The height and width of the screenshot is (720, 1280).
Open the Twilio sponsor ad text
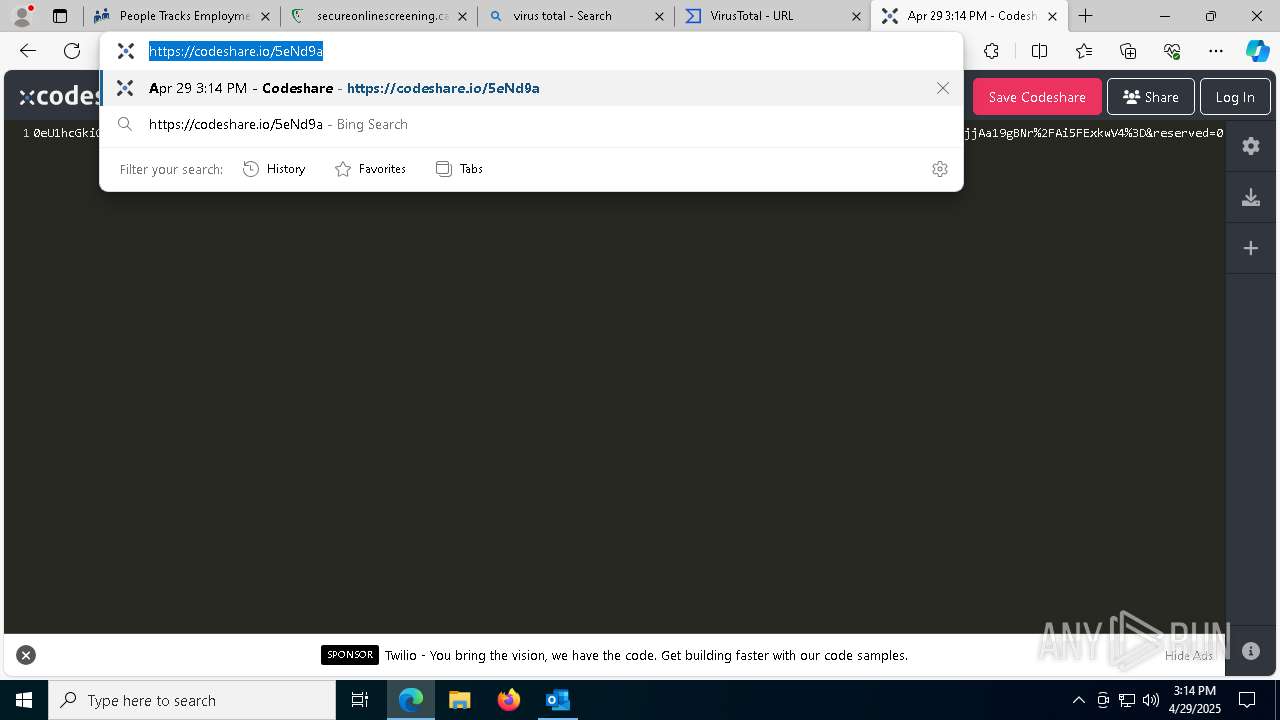[x=646, y=656]
